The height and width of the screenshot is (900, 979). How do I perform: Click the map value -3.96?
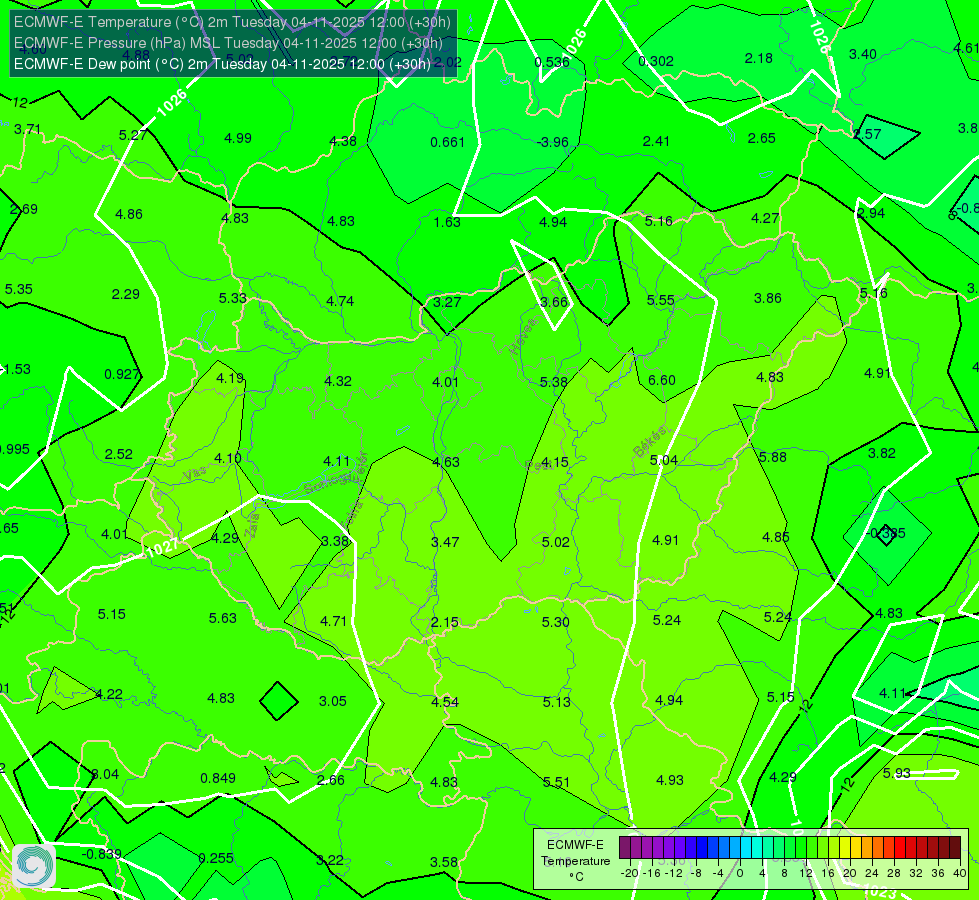(x=553, y=142)
